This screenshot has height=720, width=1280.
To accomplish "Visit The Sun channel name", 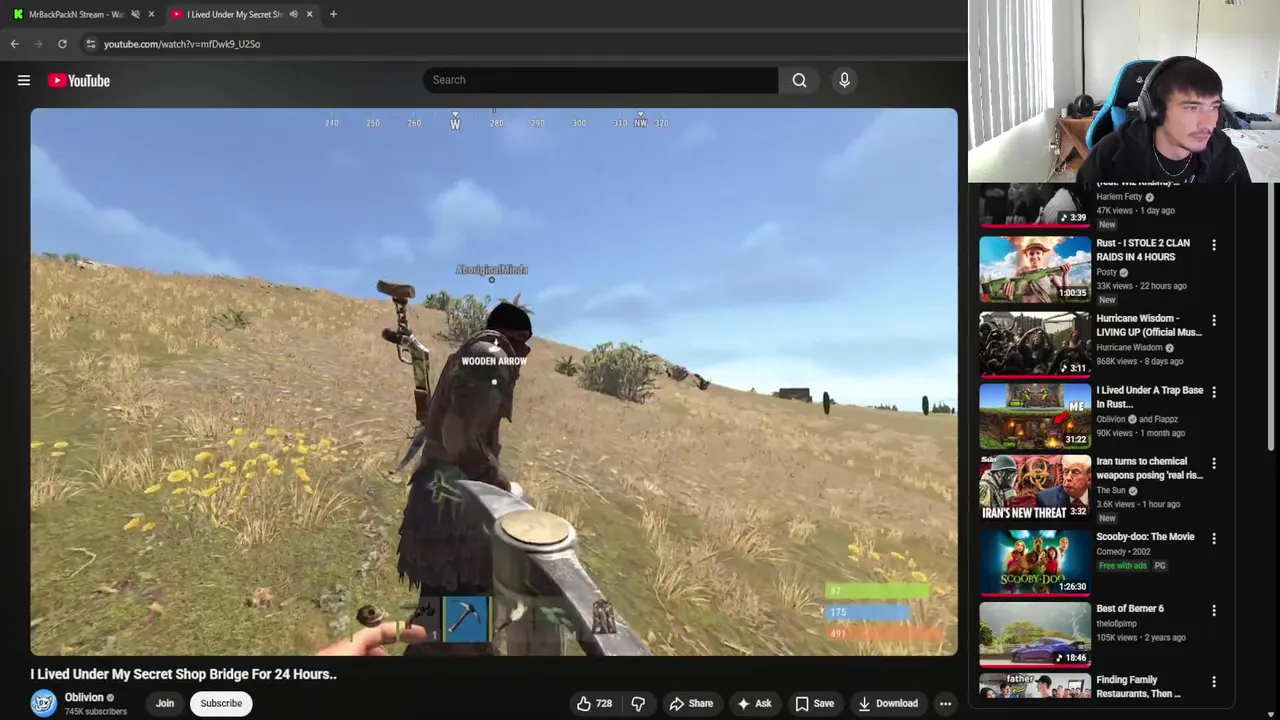I will (1112, 491).
